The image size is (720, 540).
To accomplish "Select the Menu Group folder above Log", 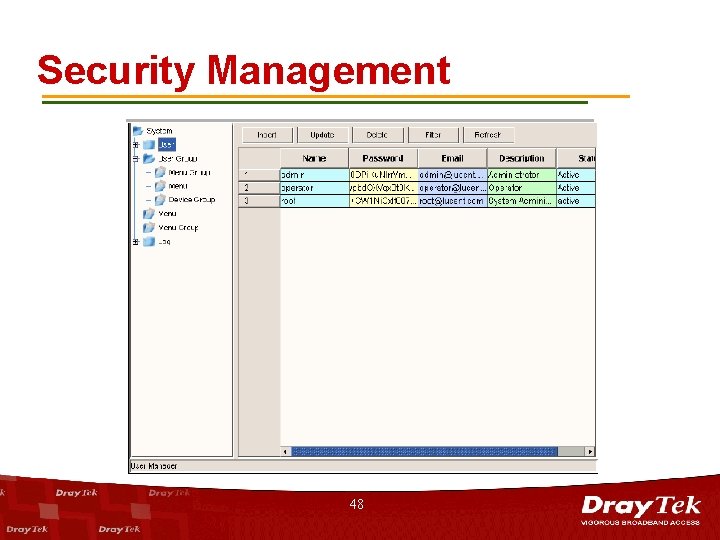I will (x=178, y=228).
